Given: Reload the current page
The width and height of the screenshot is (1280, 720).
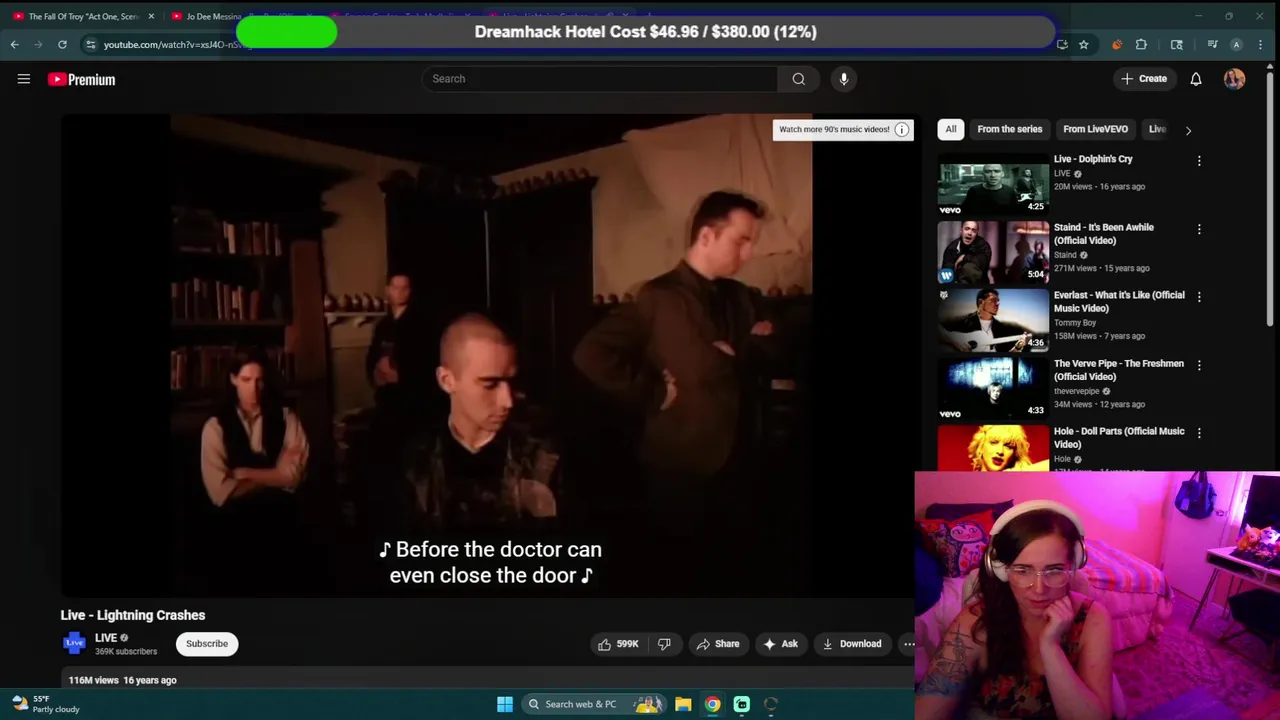Looking at the screenshot, I should (62, 44).
